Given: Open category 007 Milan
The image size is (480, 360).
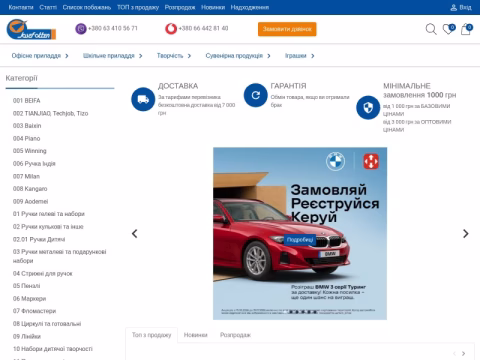Looking at the screenshot, I should [x=26, y=176].
